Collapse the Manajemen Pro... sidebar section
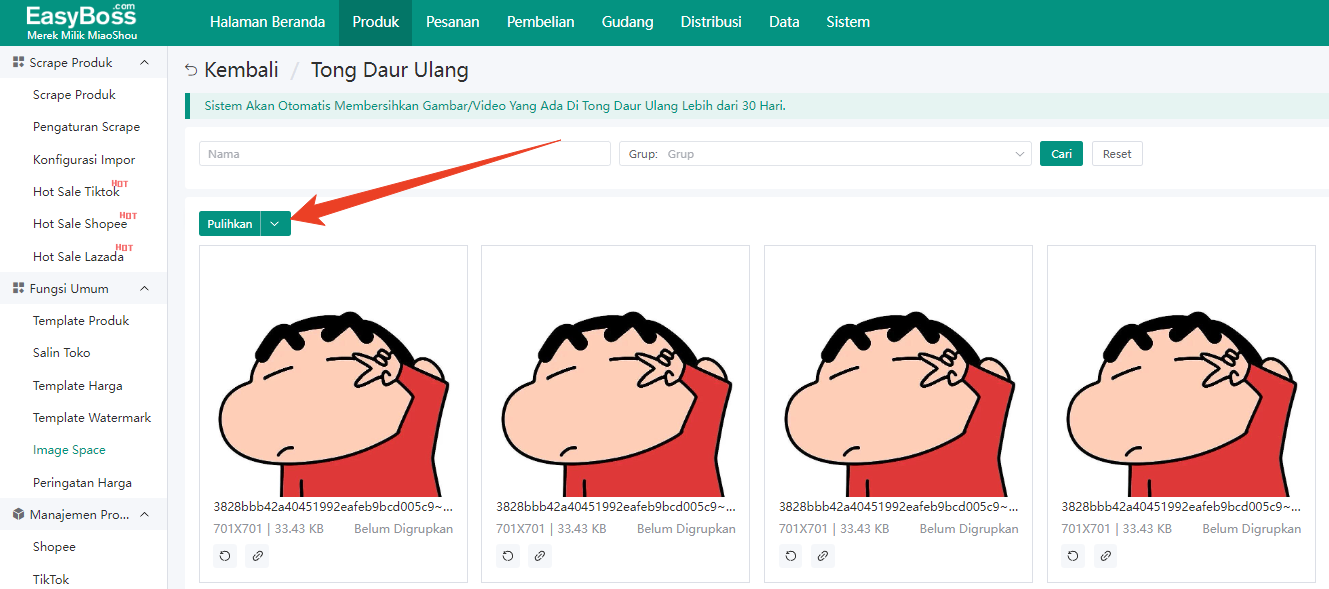 click(144, 514)
